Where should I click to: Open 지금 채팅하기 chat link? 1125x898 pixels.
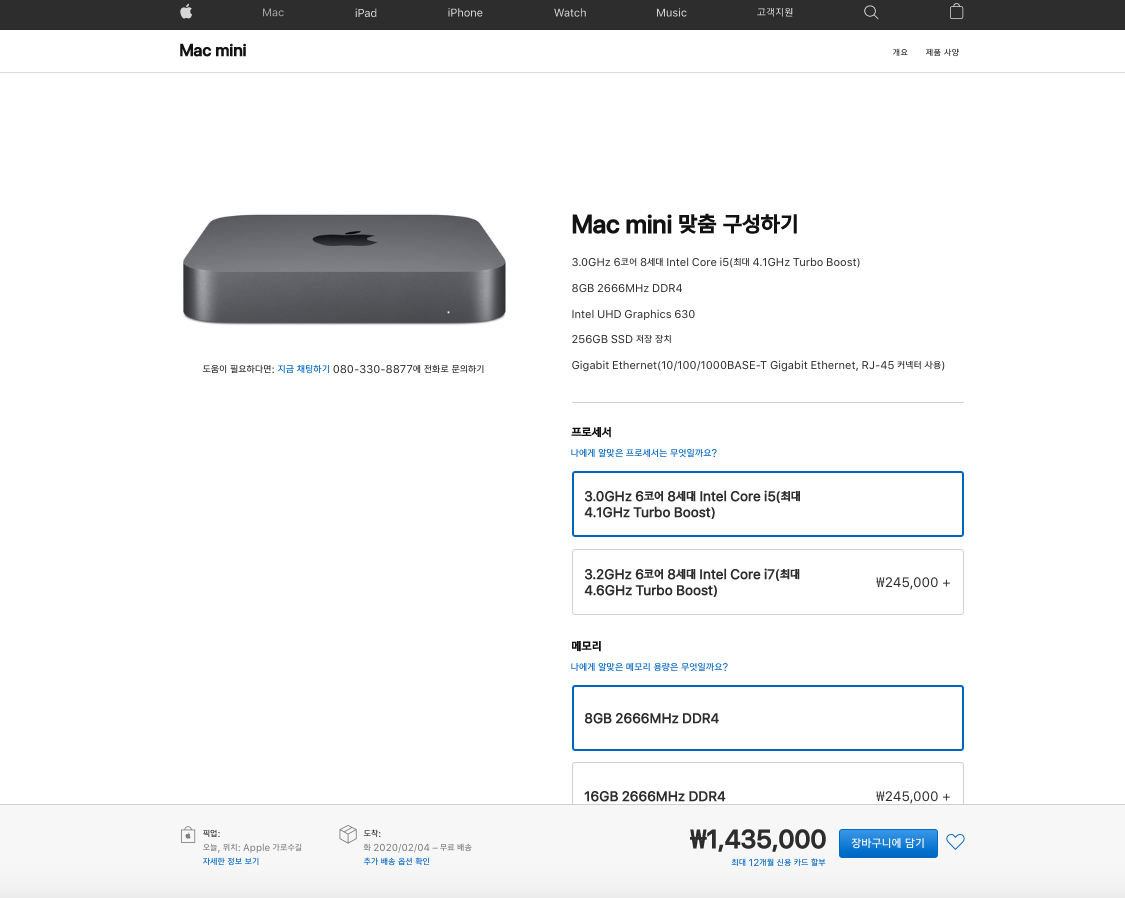point(303,369)
